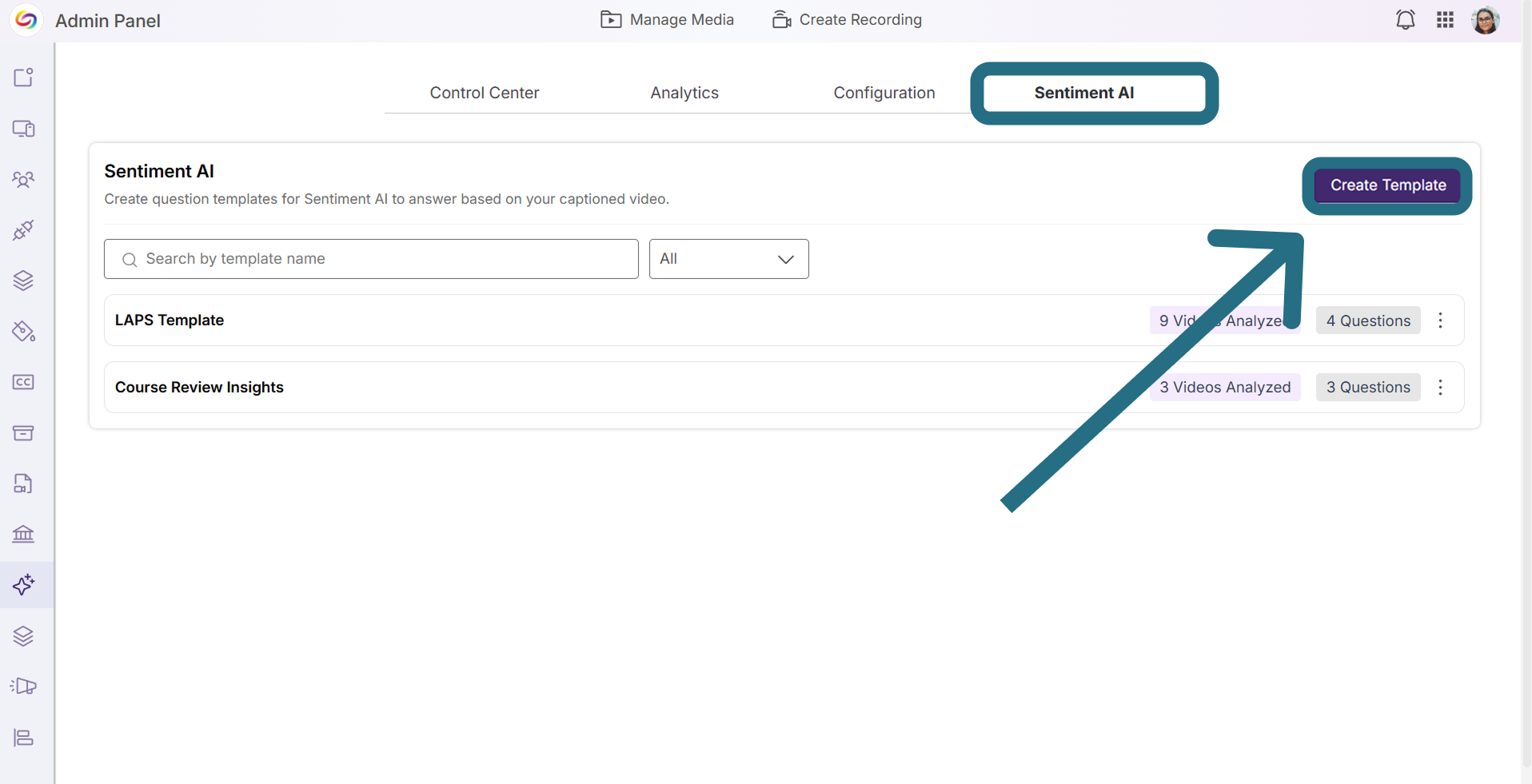The width and height of the screenshot is (1532, 784).
Task: Open the notifications bell
Action: (1405, 20)
